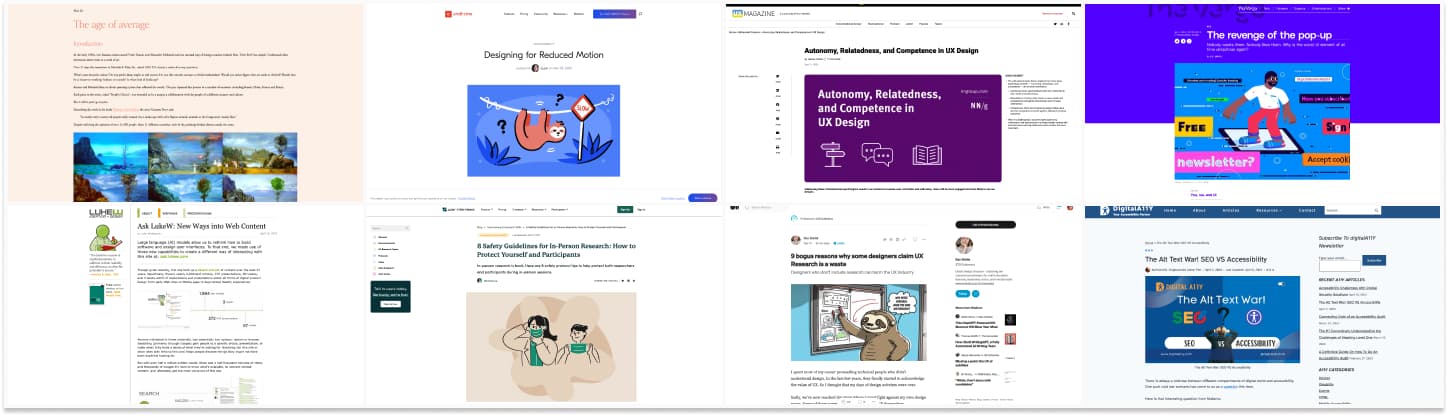1448x416 pixels.
Task: Accept cookies with the purple banner button
Action: coord(703,198)
